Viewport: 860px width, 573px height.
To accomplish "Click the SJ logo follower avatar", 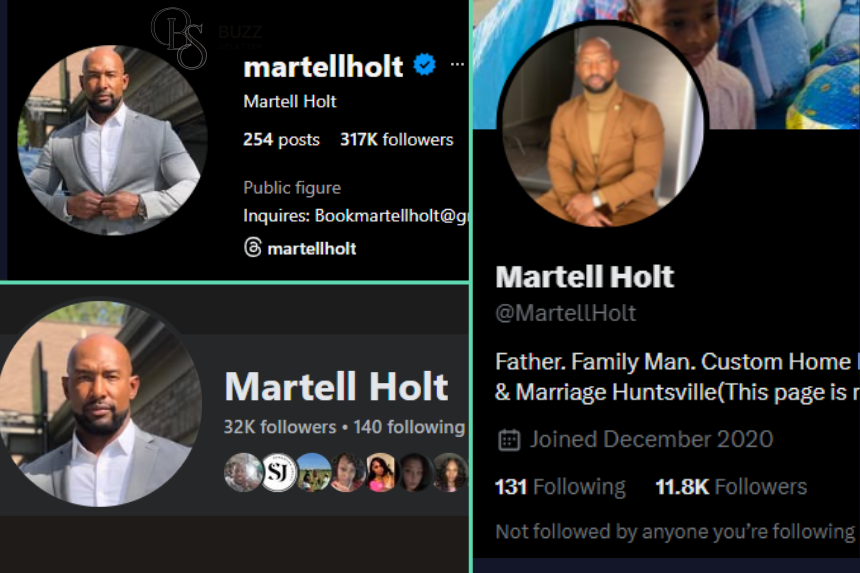I will coord(279,472).
